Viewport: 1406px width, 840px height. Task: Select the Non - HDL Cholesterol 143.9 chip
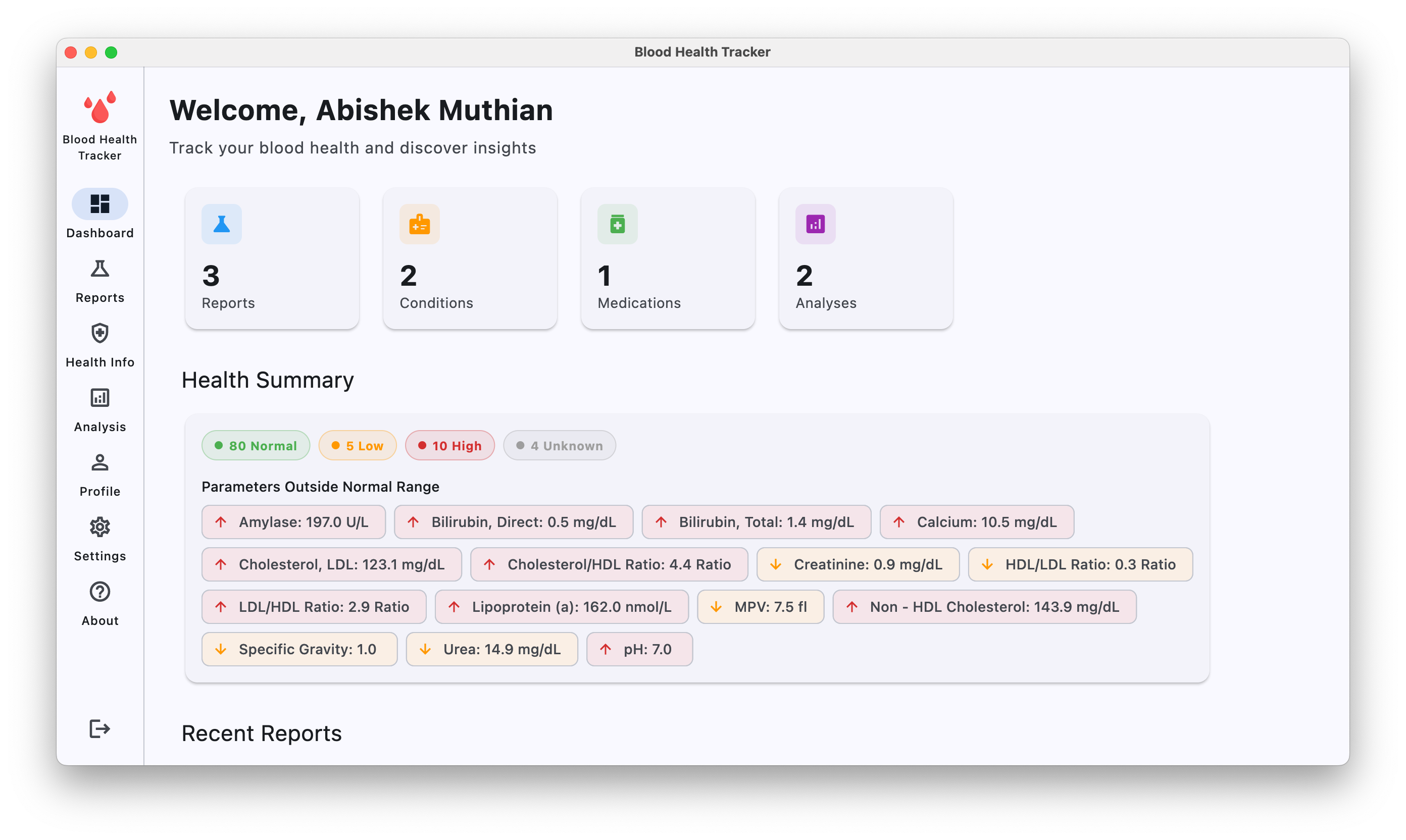pyautogui.click(x=985, y=607)
